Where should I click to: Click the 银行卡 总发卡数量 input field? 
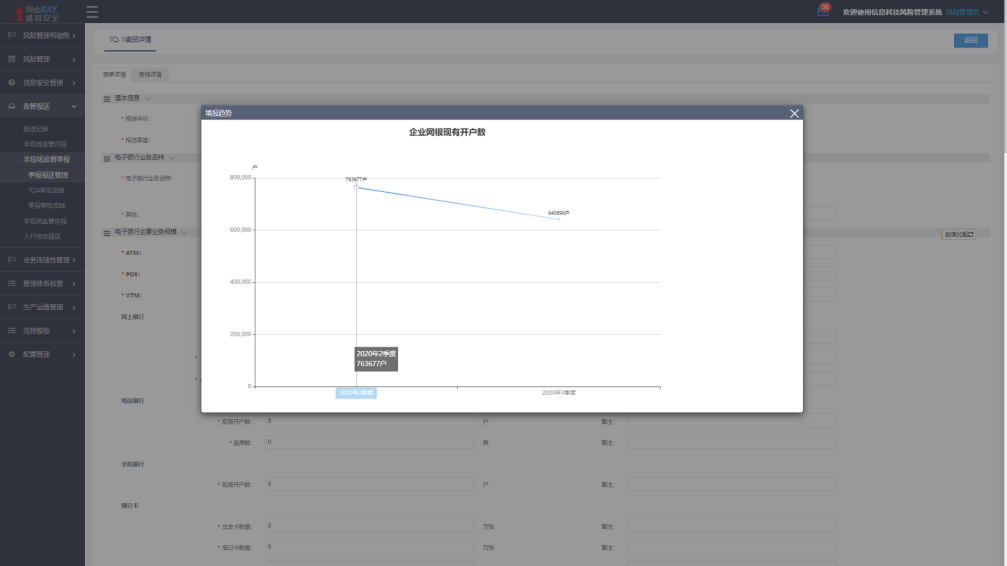(x=369, y=526)
